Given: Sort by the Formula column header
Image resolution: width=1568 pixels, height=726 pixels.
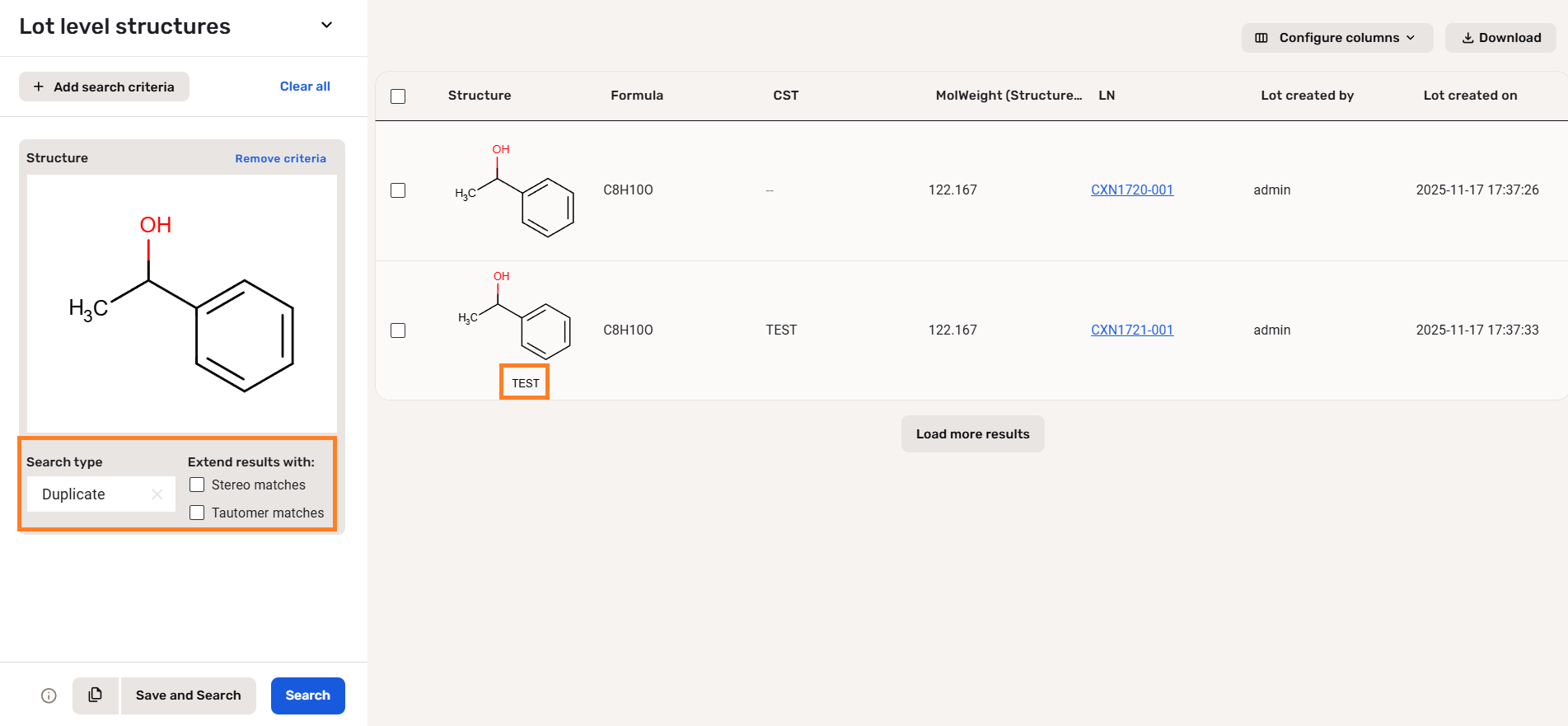Looking at the screenshot, I should click(x=636, y=96).
